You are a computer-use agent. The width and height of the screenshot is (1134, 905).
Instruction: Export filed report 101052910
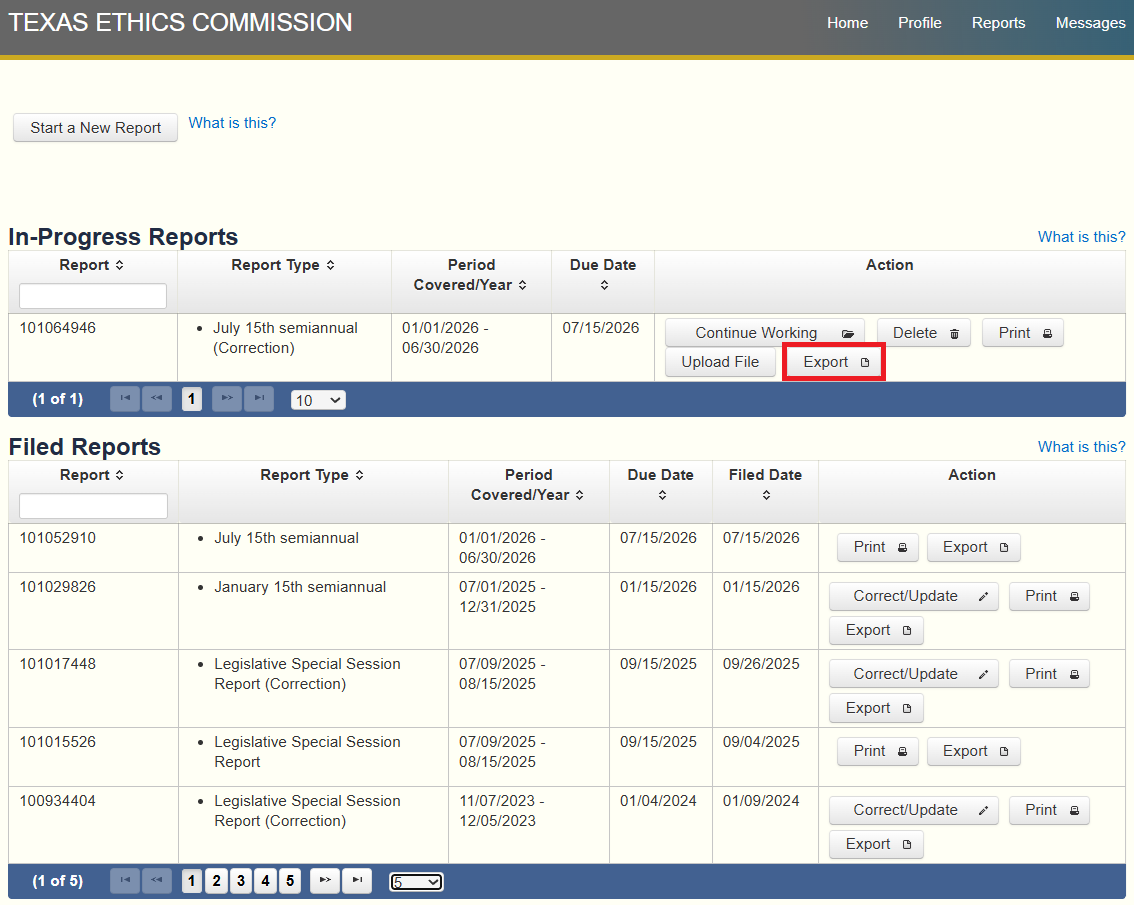[x=973, y=547]
